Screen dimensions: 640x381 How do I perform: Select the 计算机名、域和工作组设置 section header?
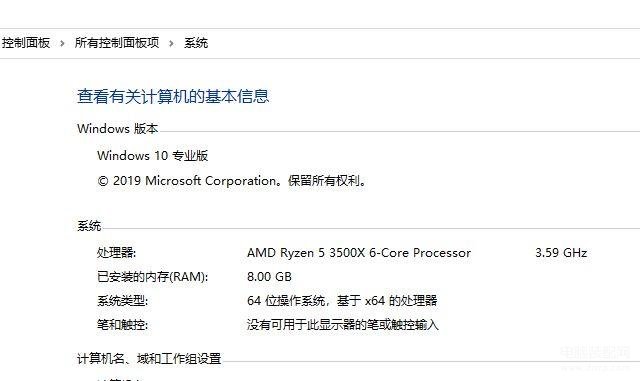tap(149, 359)
